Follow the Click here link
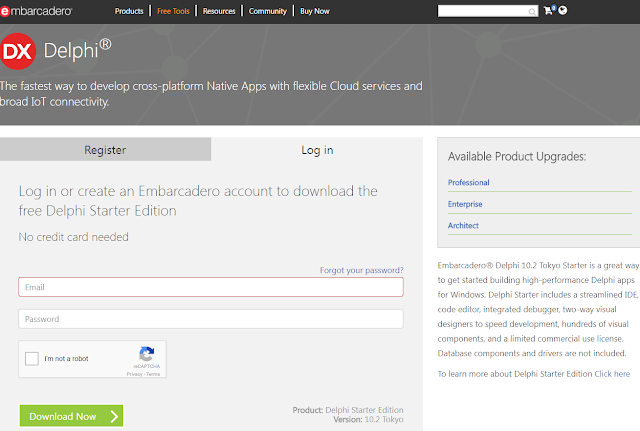 point(612,374)
